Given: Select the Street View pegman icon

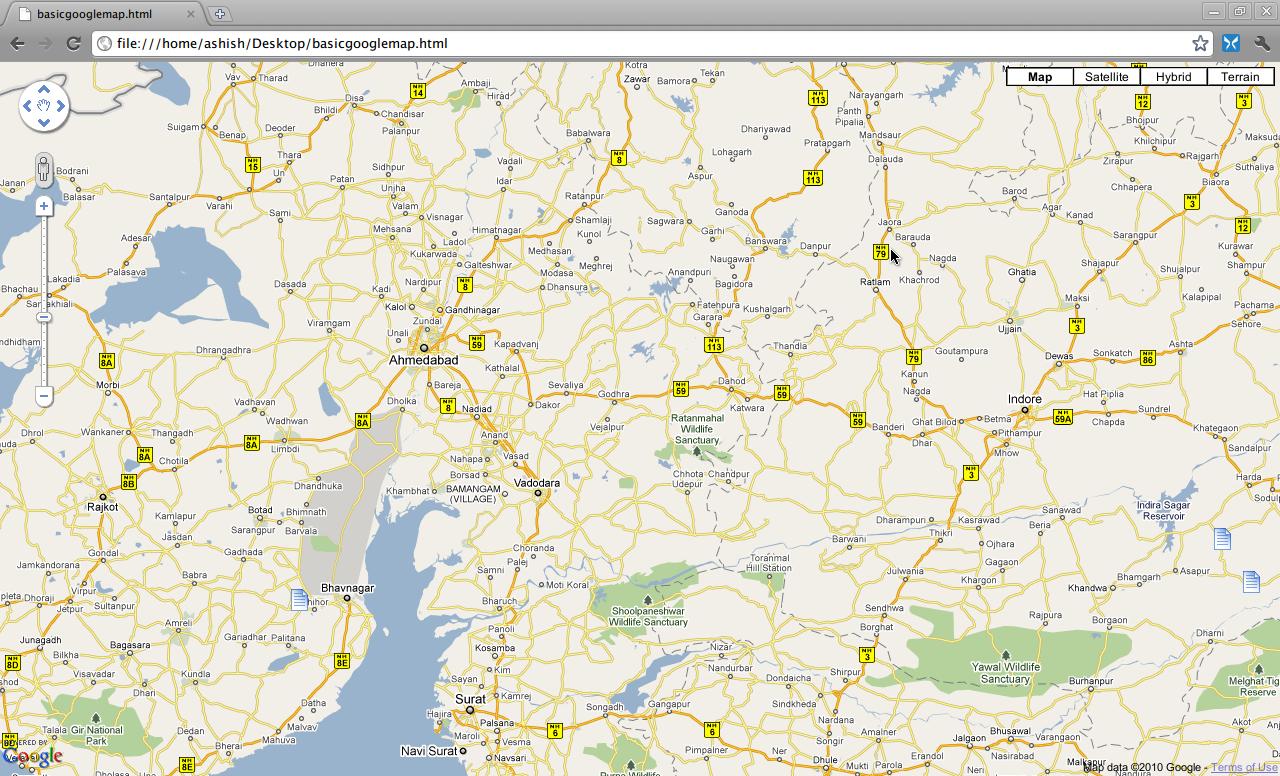Looking at the screenshot, I should pyautogui.click(x=43, y=167).
